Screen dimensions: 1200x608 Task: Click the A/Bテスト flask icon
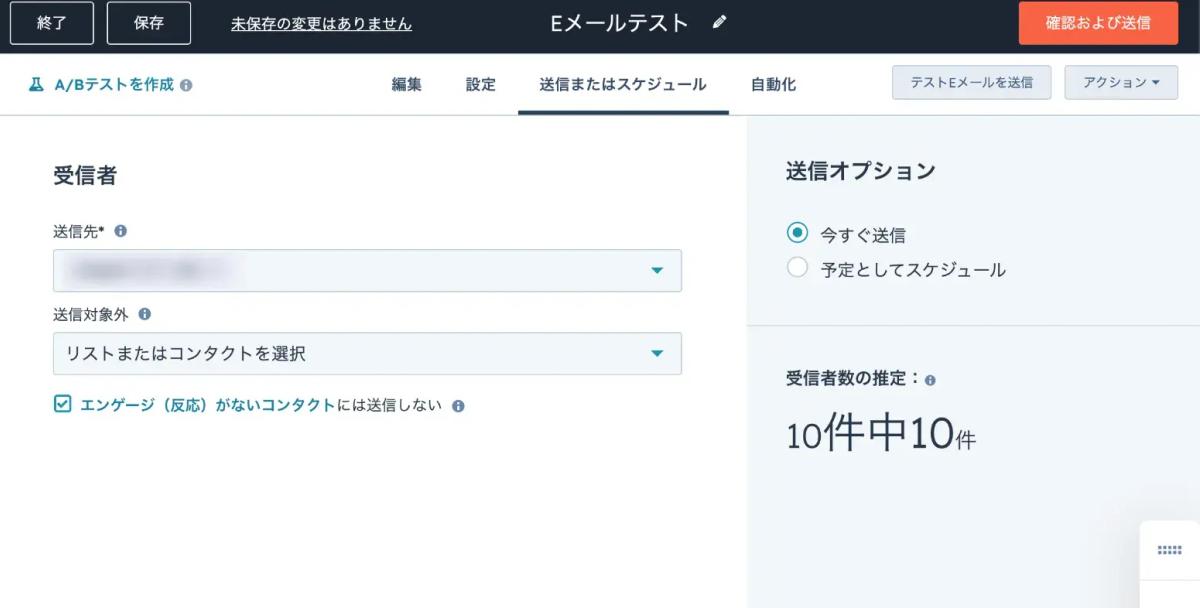click(x=36, y=85)
